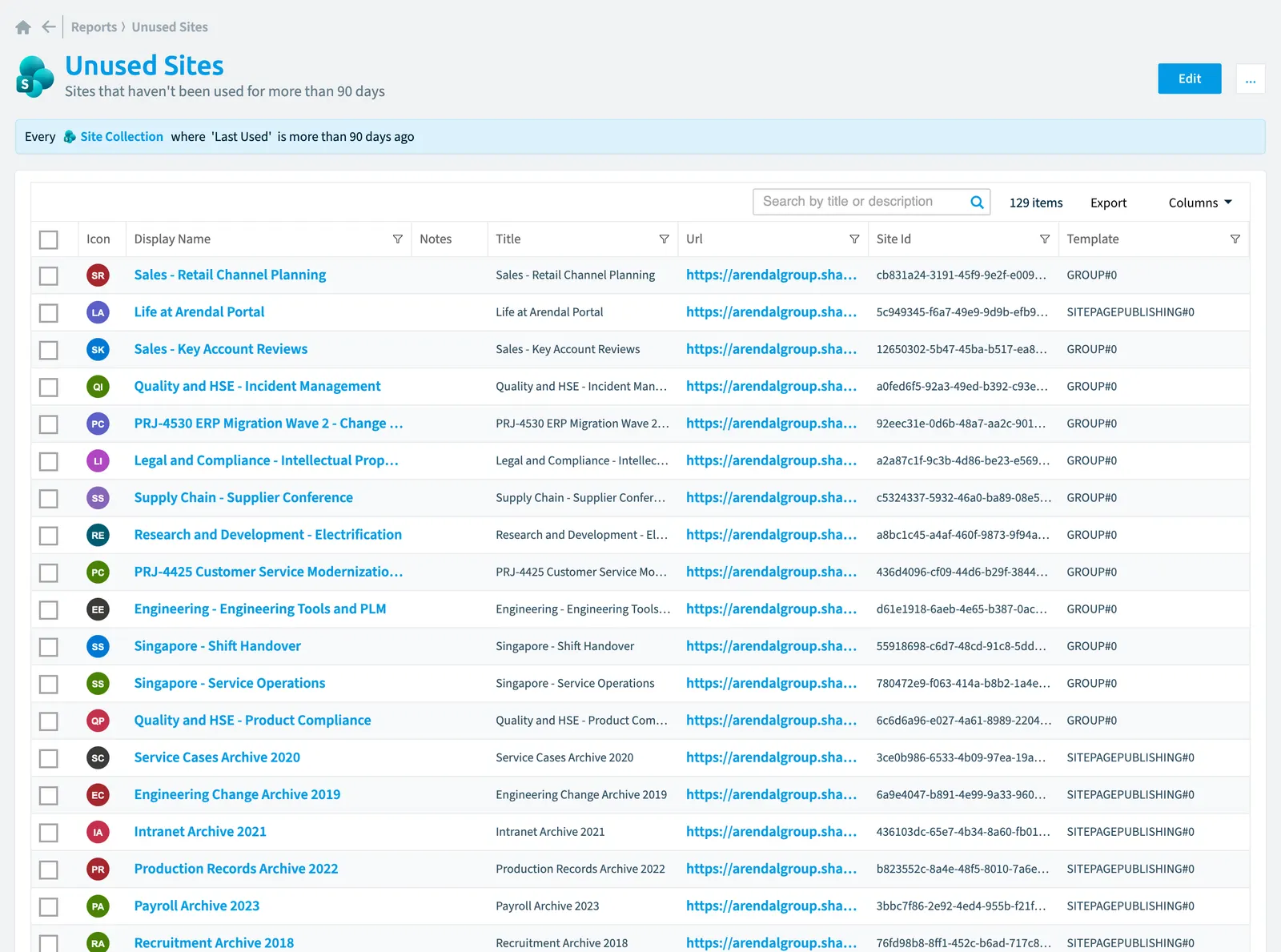
Task: Click the SR avatar icon
Action: coord(98,275)
